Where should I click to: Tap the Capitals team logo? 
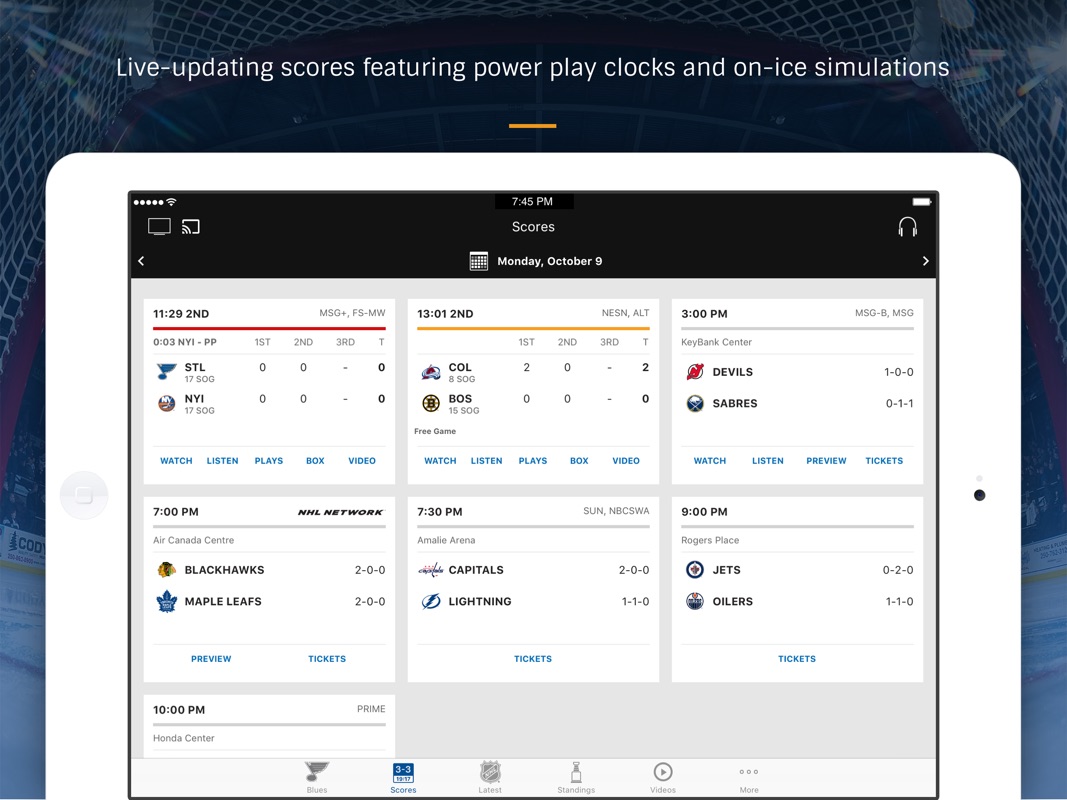tap(431, 570)
